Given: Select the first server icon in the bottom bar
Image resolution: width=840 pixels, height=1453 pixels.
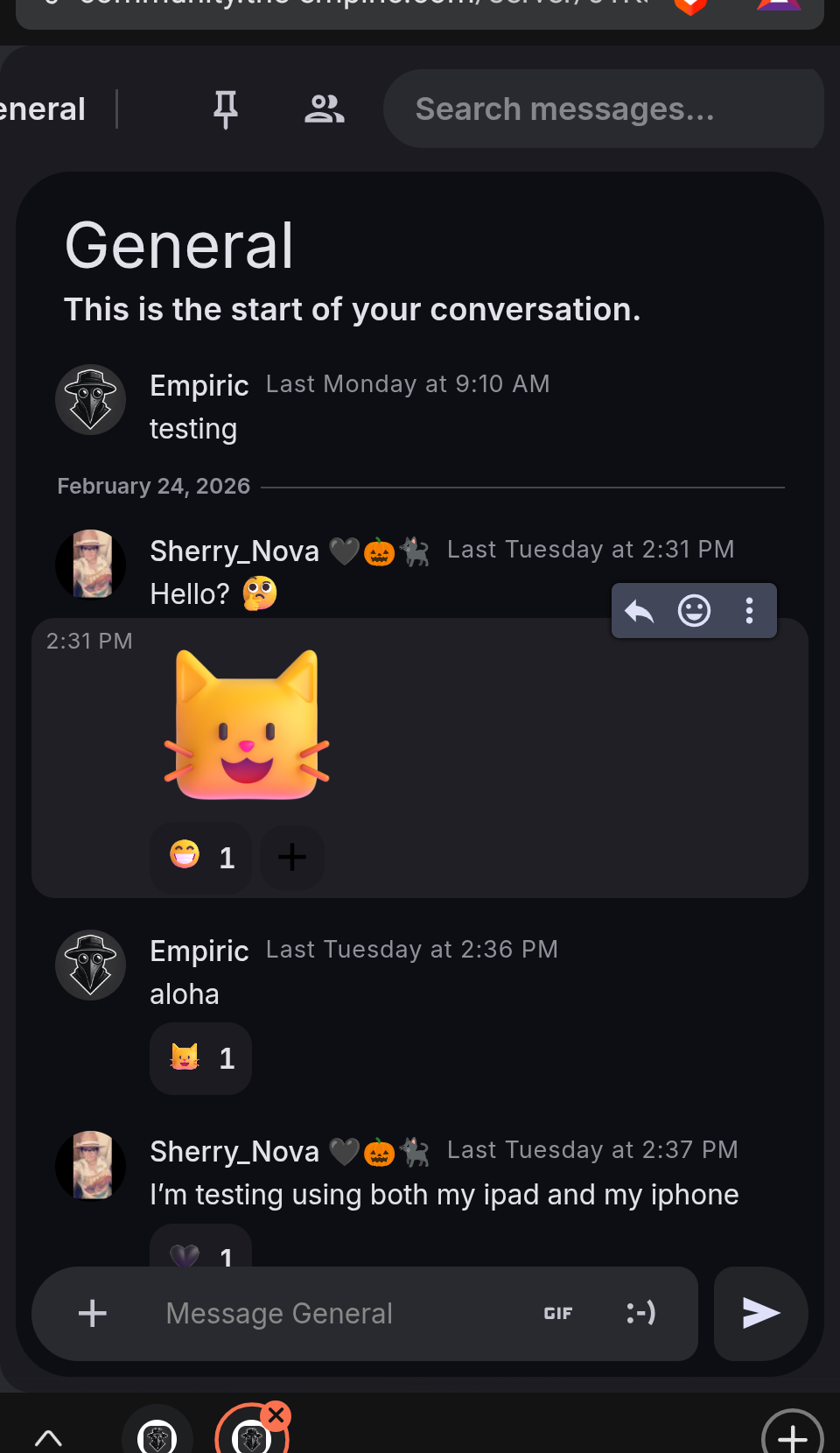Looking at the screenshot, I should pos(157,1431).
